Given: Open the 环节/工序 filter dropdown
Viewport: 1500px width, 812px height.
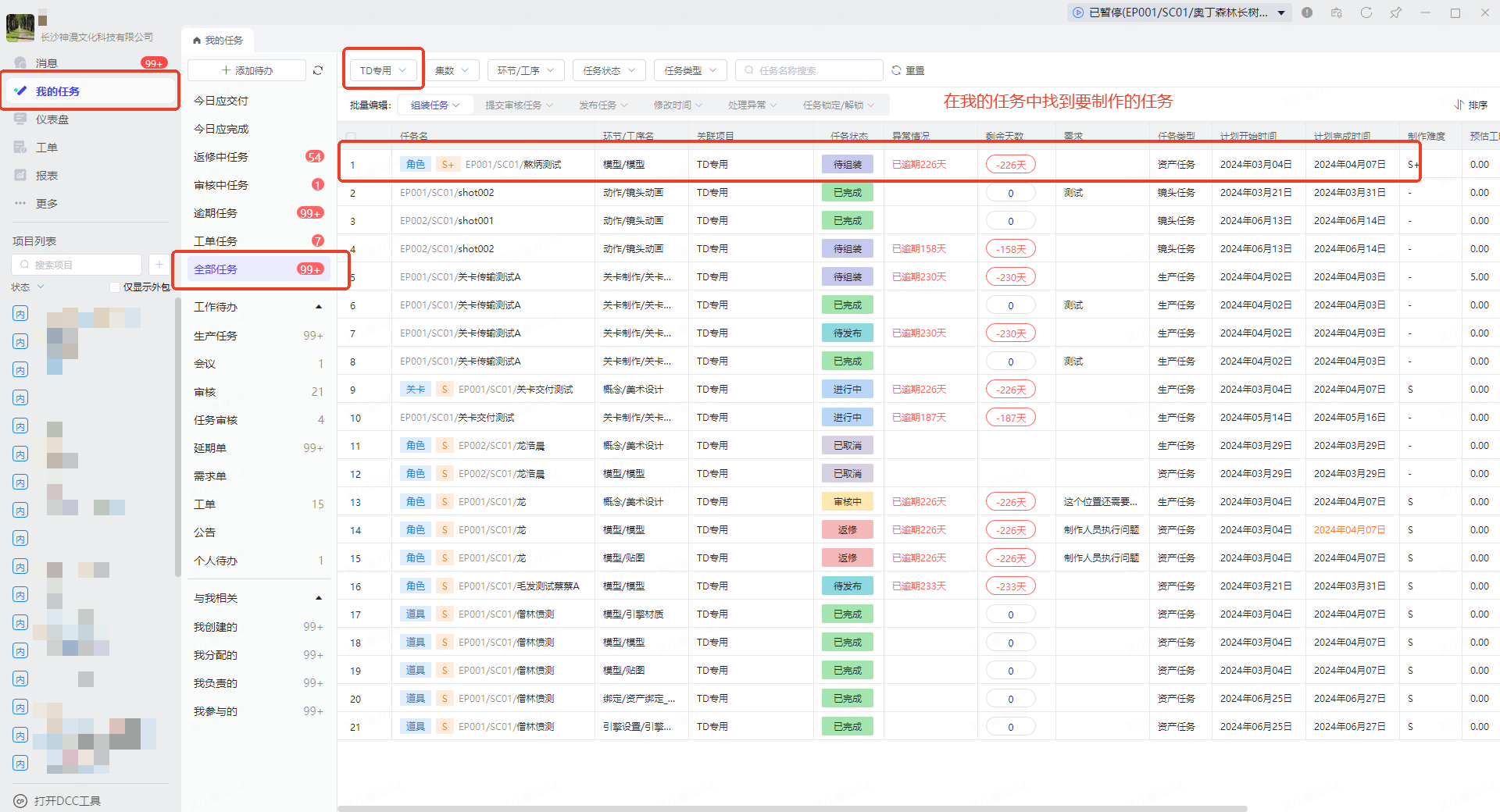Looking at the screenshot, I should [x=525, y=70].
